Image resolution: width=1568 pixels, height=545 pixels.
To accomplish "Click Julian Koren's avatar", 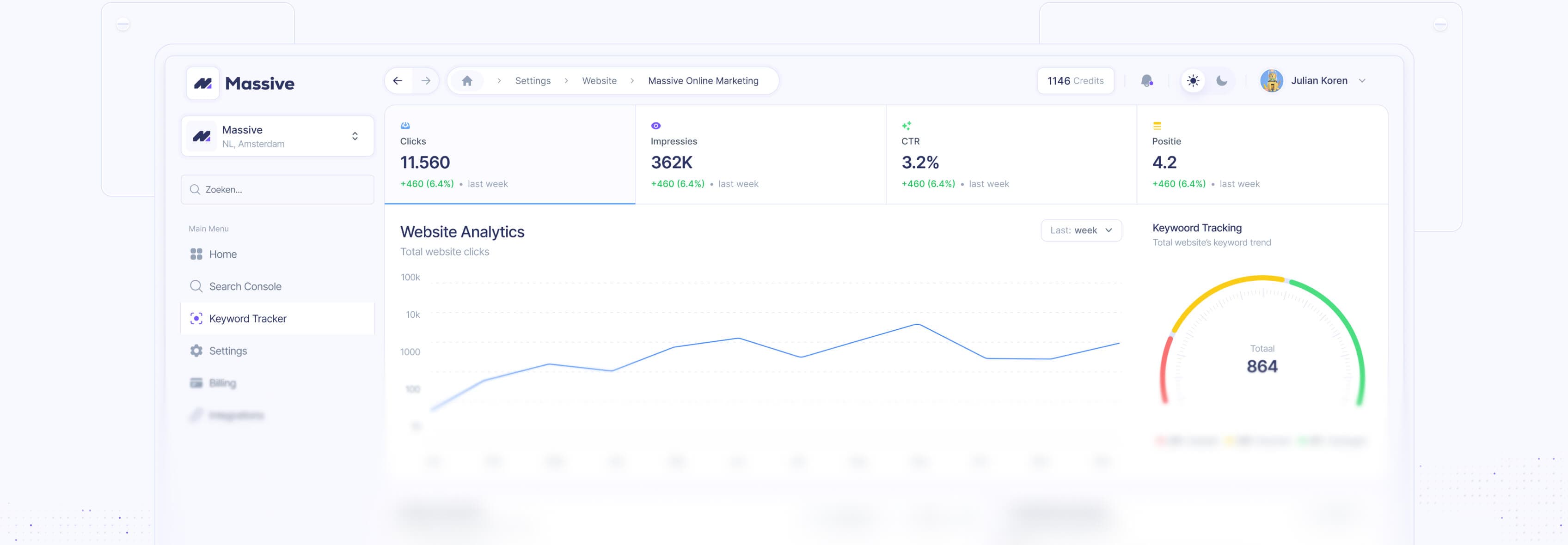I will pyautogui.click(x=1272, y=81).
